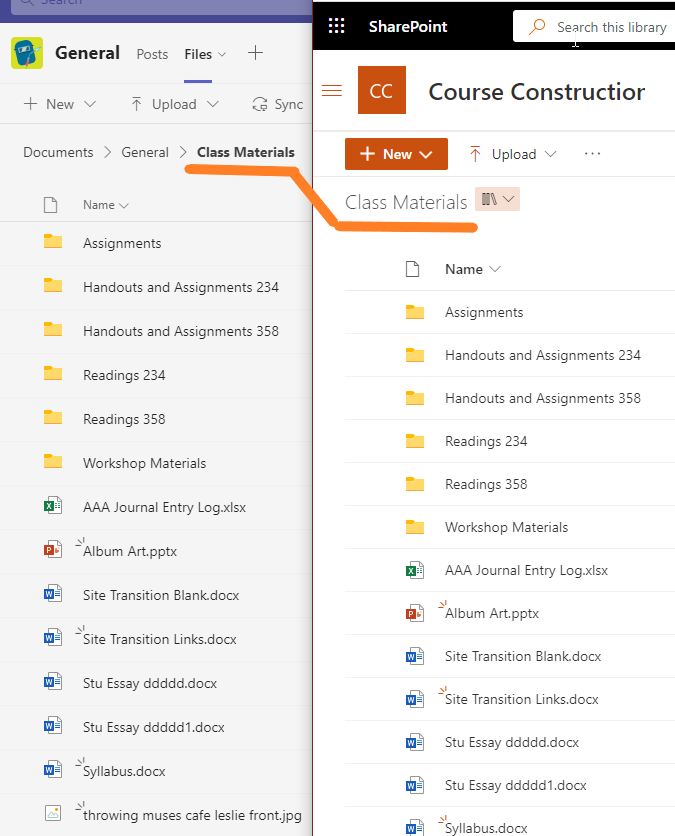Open the SharePoint app launcher grid
The width and height of the screenshot is (675, 836).
tap(336, 26)
